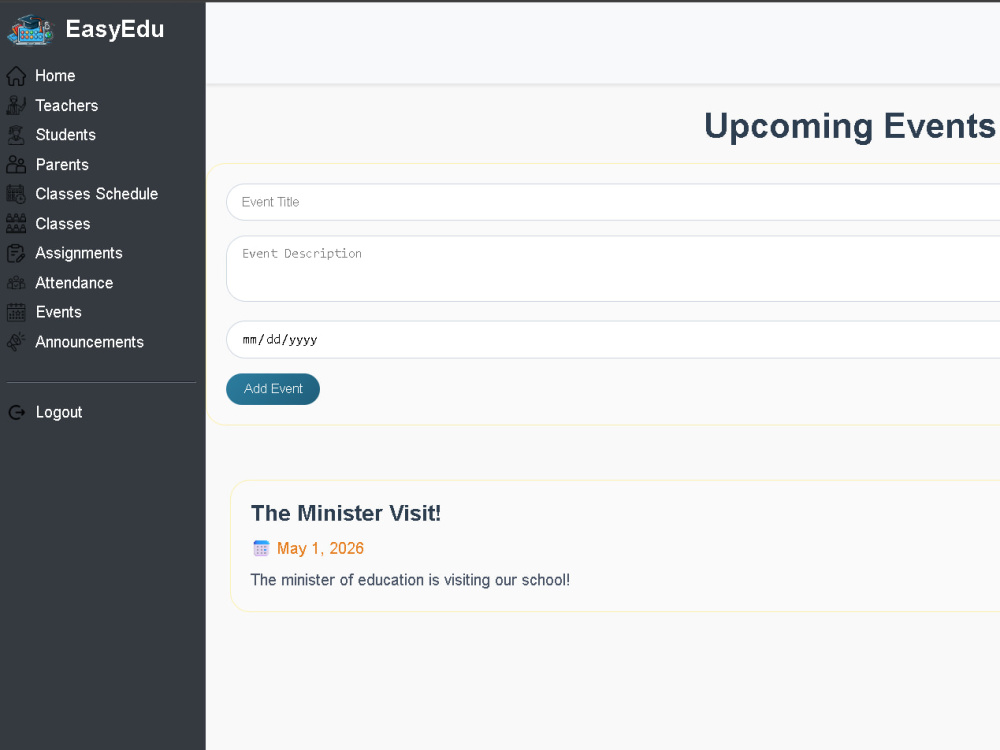Go to the Attendance page

click(x=74, y=283)
